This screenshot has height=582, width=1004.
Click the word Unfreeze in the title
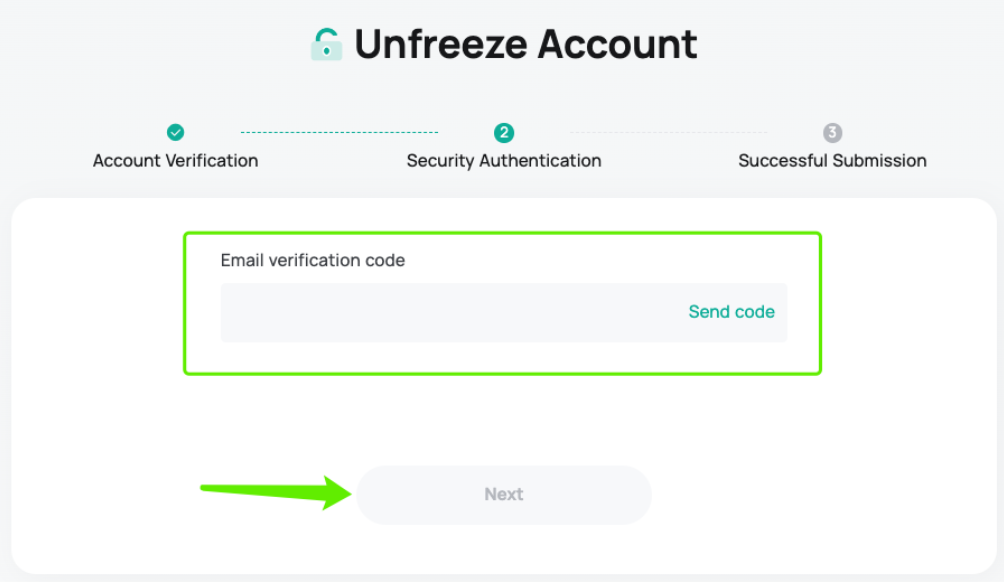click(441, 44)
